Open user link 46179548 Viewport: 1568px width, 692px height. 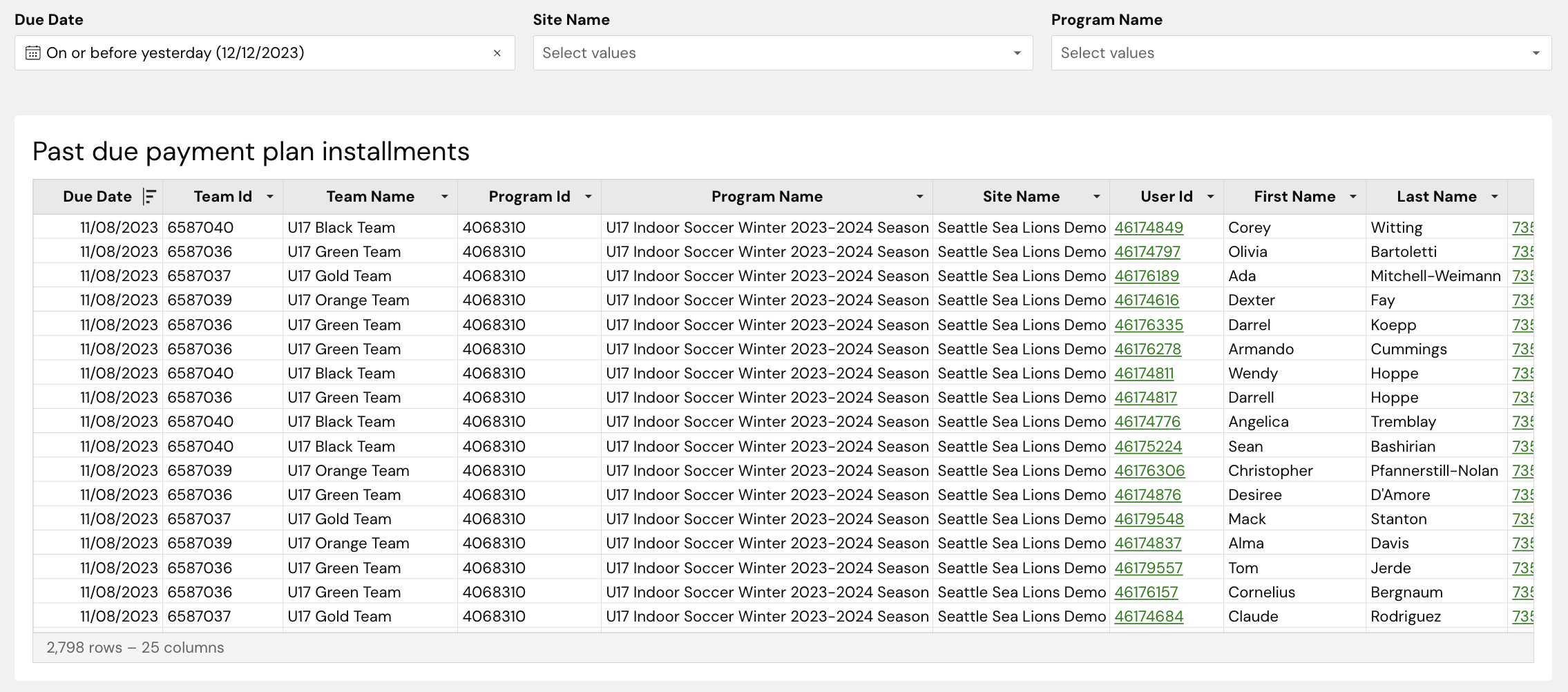pyautogui.click(x=1149, y=519)
